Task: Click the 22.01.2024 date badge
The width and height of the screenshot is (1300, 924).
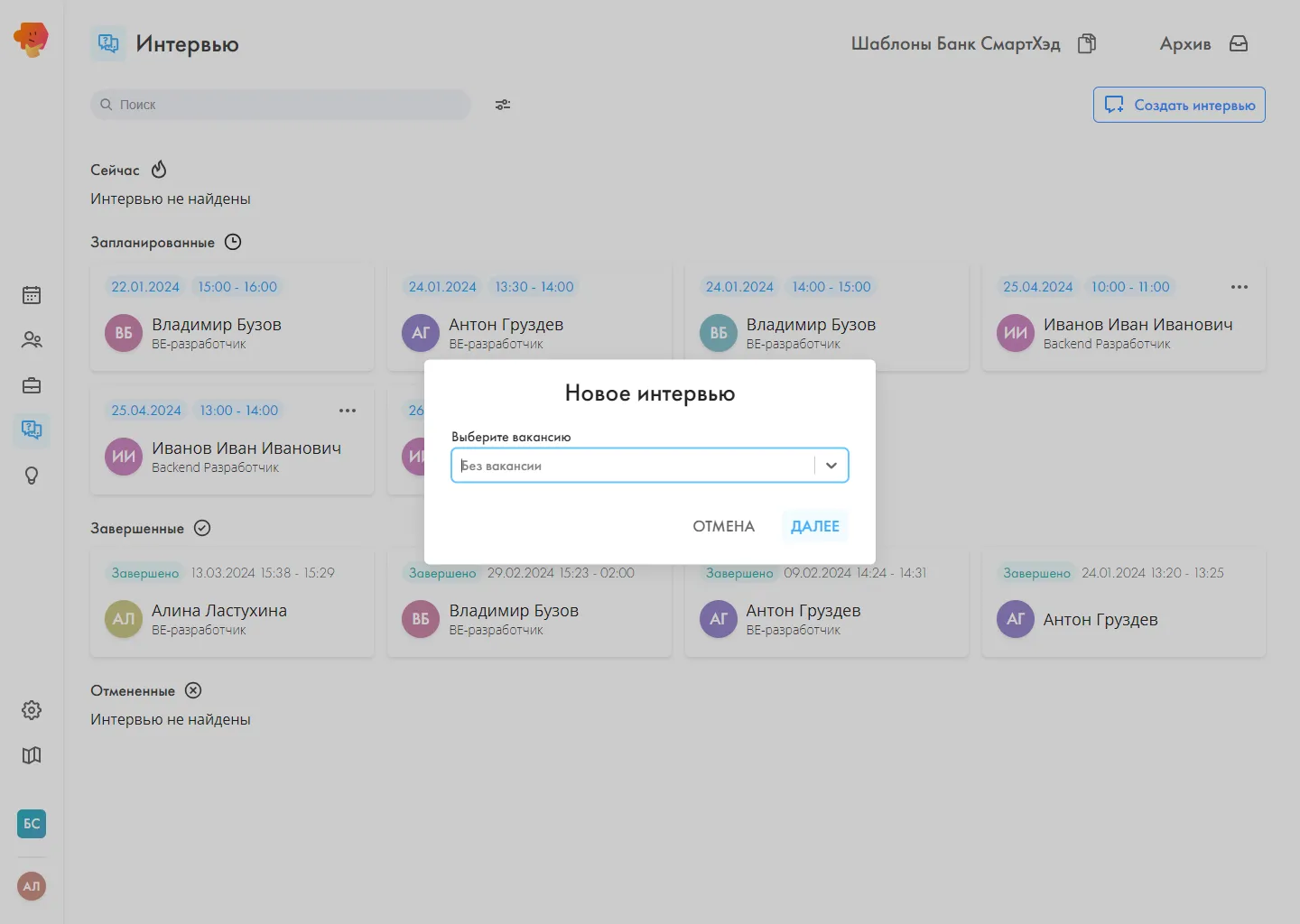Action: [145, 287]
